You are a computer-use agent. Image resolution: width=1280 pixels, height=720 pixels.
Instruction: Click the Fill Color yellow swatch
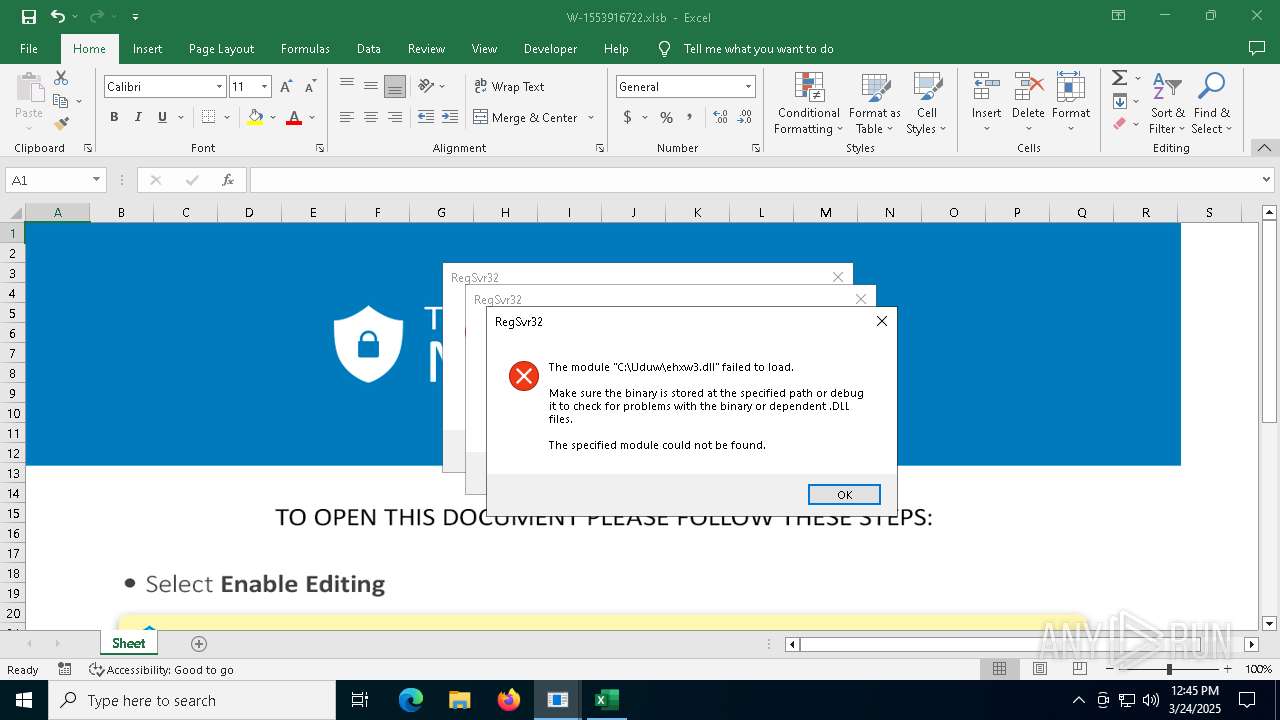tap(255, 117)
